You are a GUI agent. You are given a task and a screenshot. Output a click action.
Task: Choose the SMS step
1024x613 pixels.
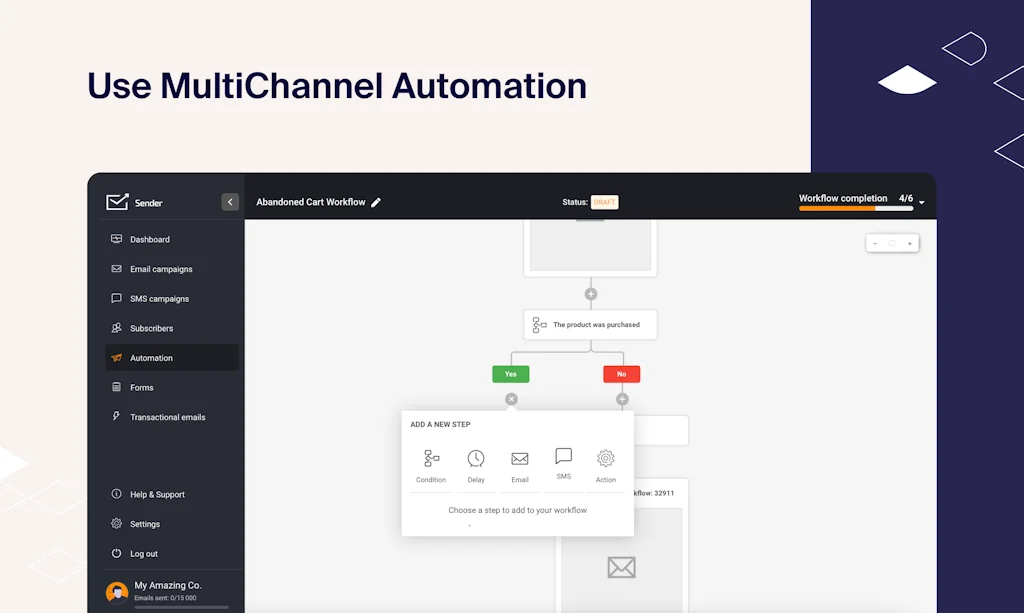[x=564, y=464]
